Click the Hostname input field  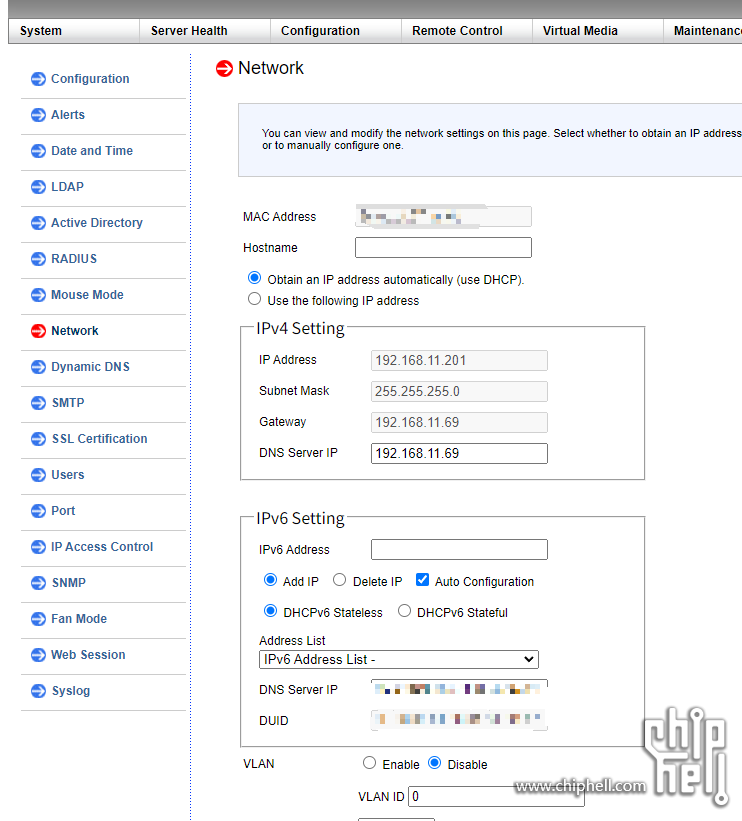point(443,248)
